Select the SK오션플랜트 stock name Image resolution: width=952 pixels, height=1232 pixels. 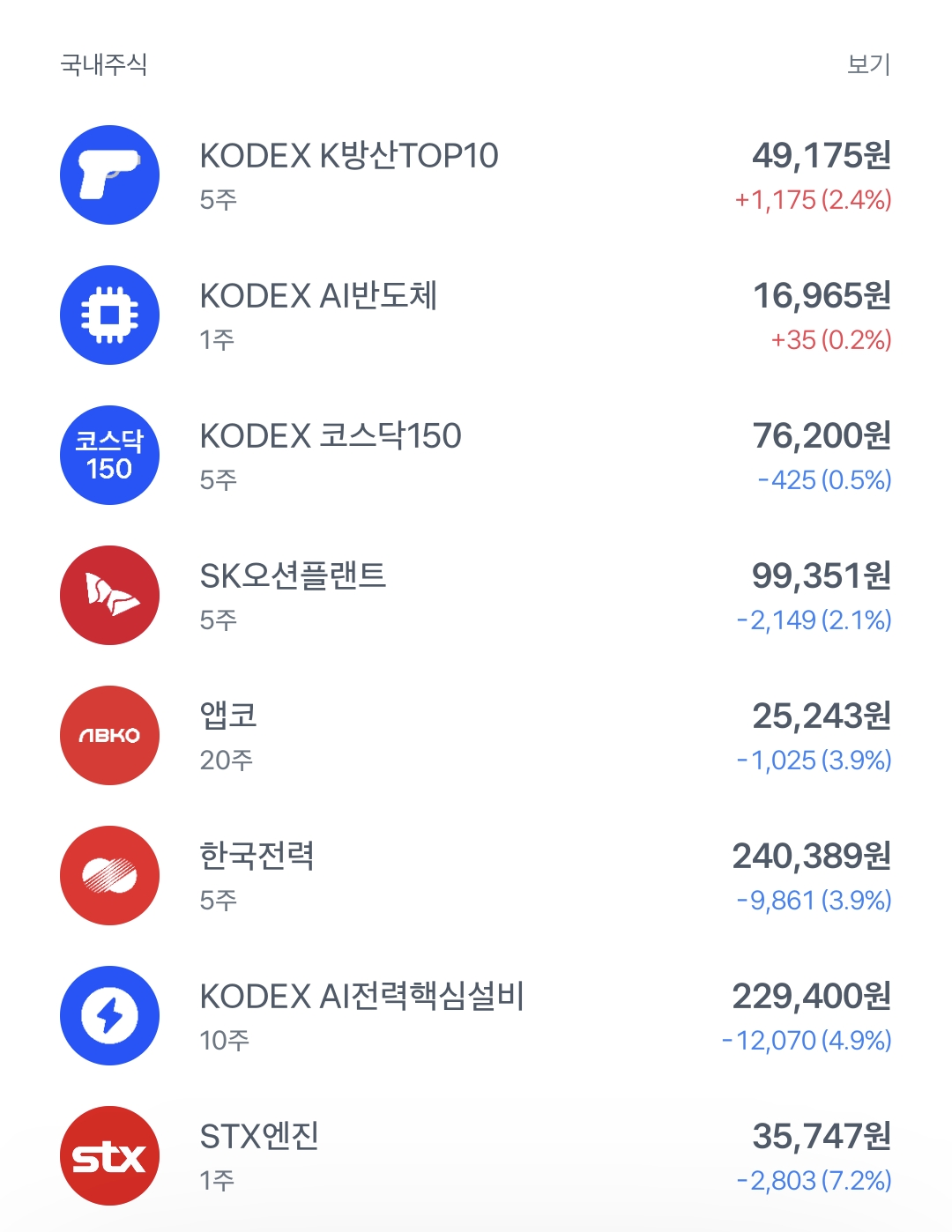(293, 576)
